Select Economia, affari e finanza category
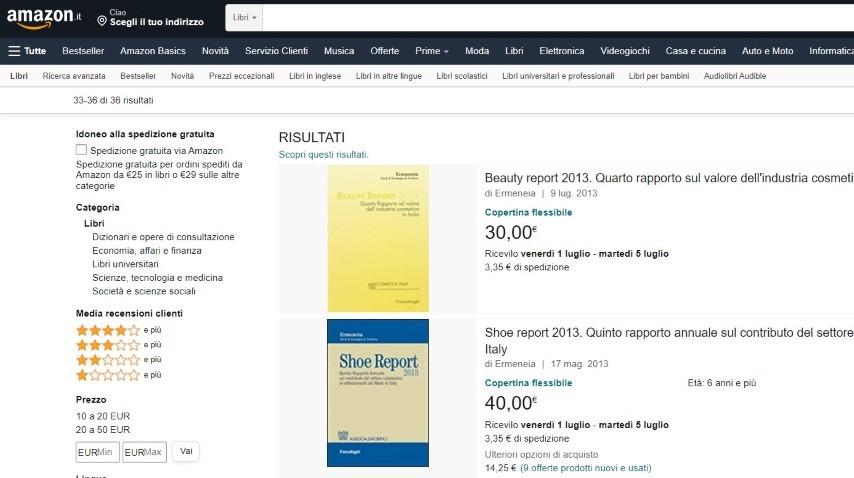 point(147,250)
